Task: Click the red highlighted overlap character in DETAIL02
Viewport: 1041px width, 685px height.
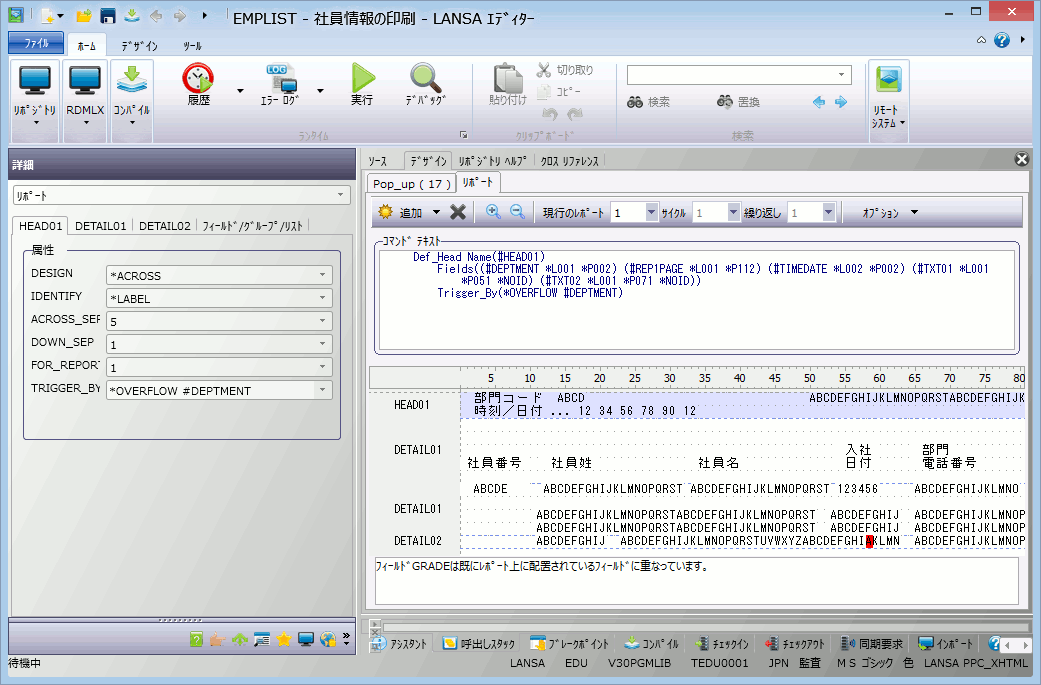Action: click(870, 541)
